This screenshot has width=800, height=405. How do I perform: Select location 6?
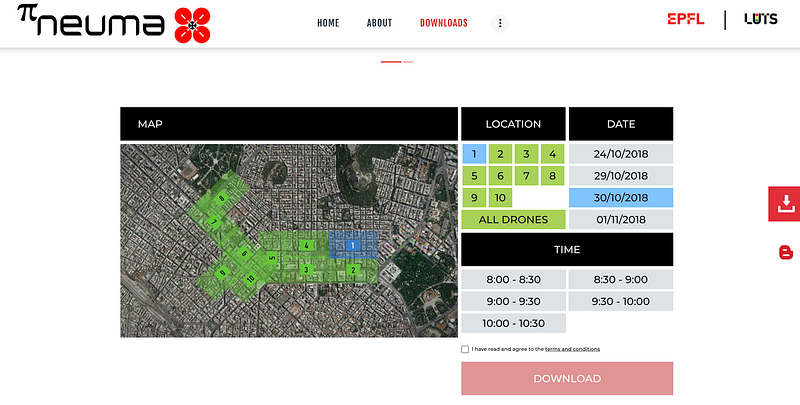[x=501, y=176]
